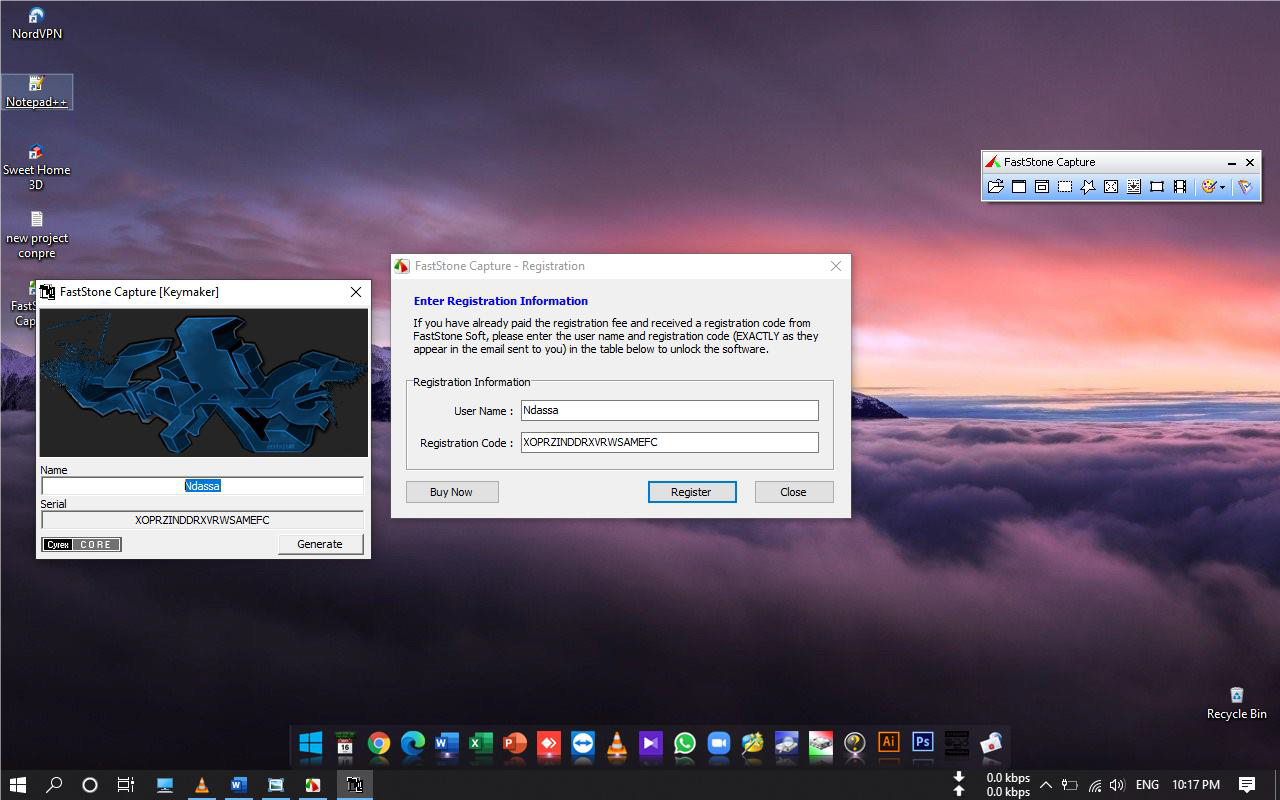
Task: Click Generate in the Keymaker window
Action: click(x=320, y=544)
